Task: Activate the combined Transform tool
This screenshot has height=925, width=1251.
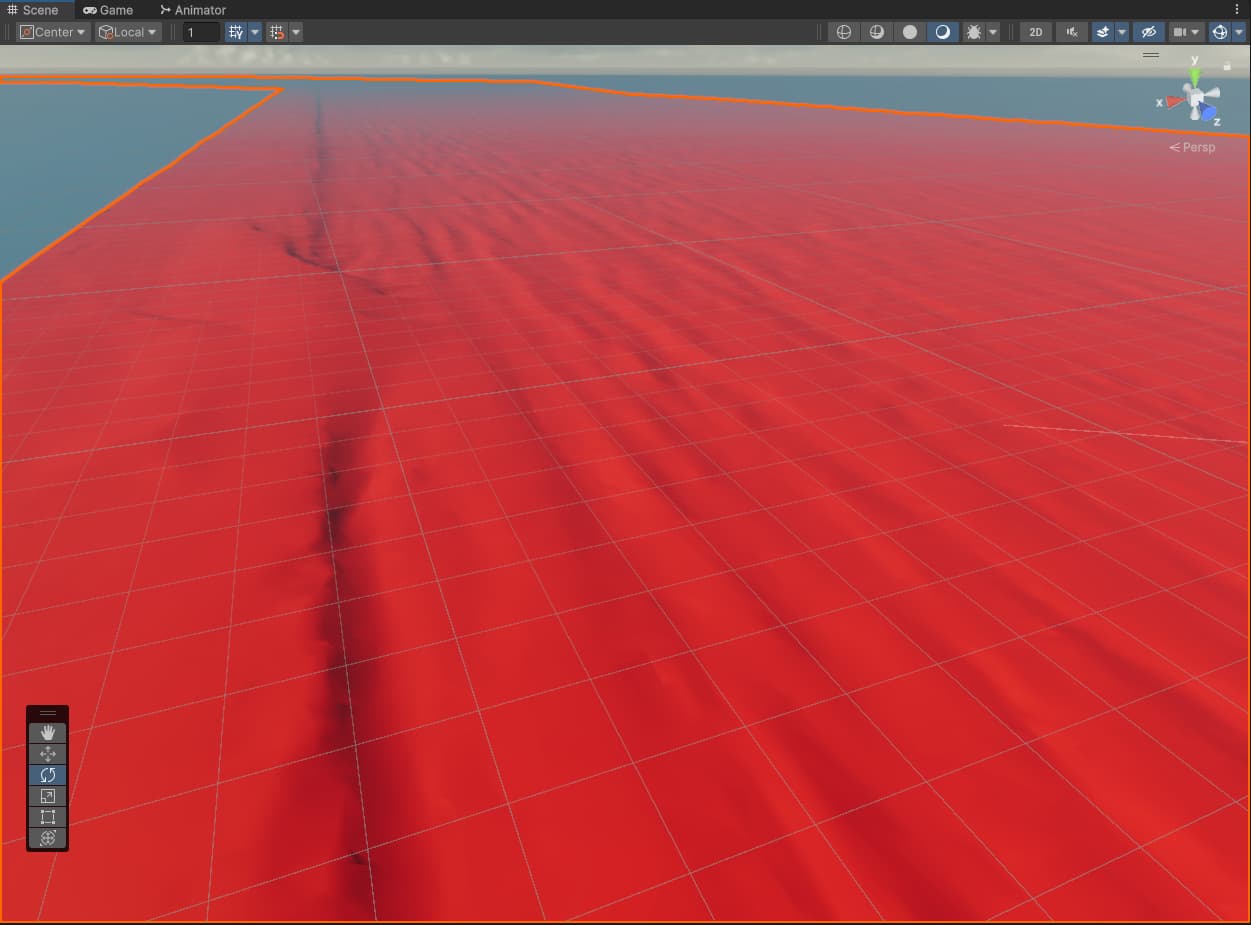Action: coord(47,838)
